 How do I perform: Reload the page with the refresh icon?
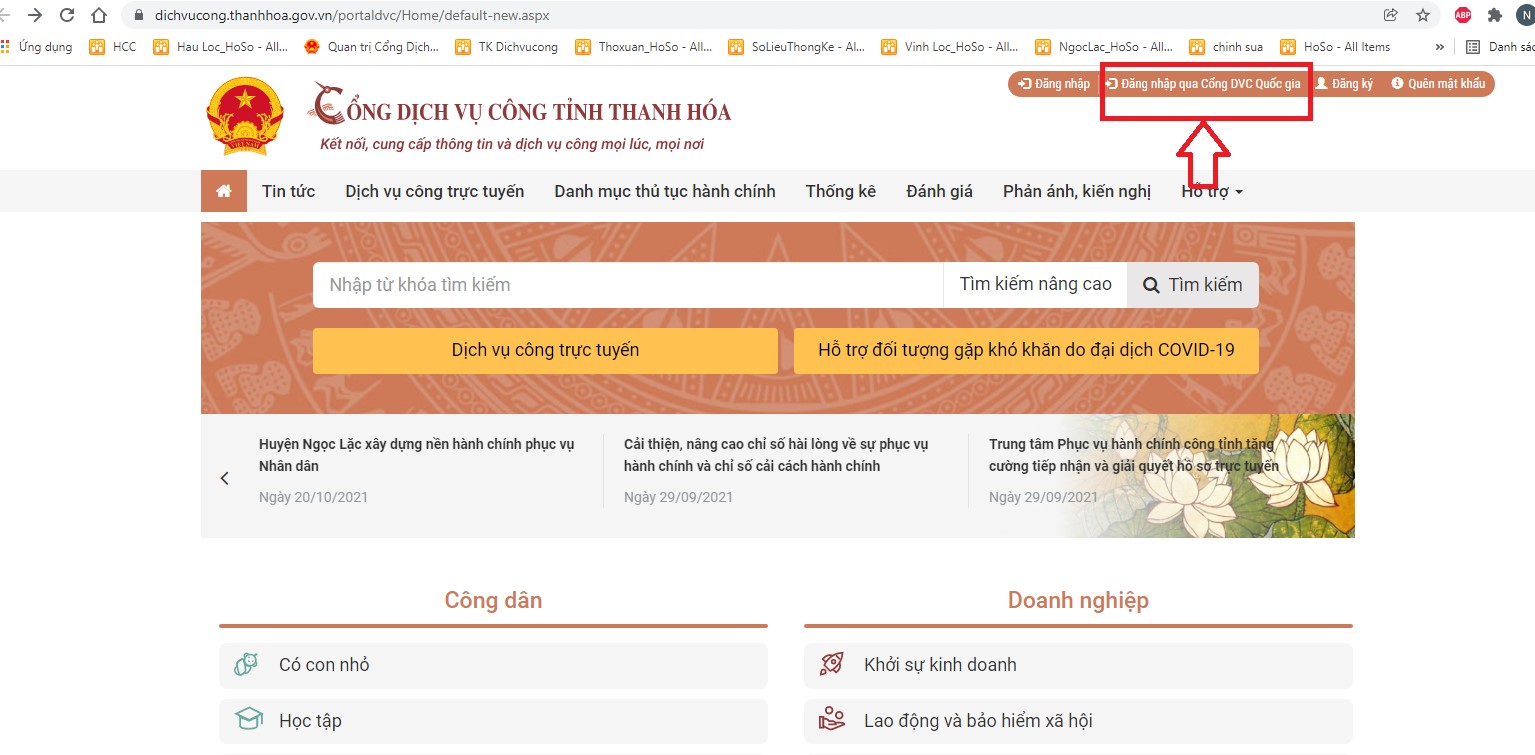67,16
